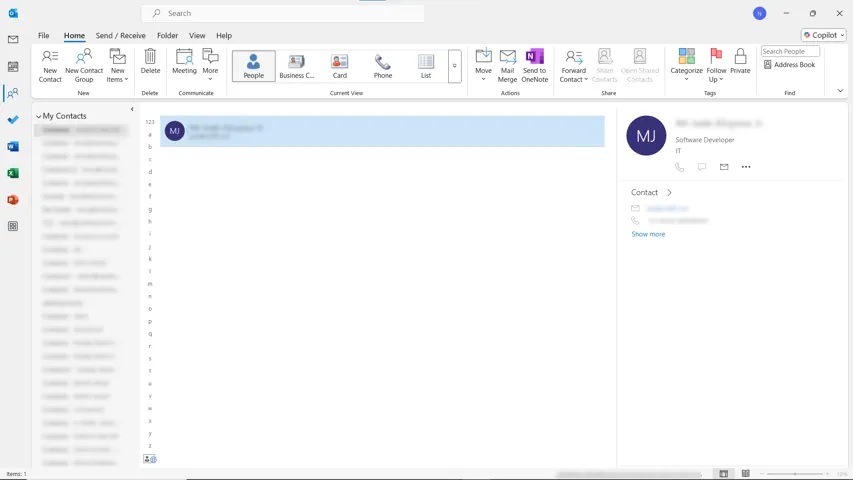
Task: Open the File menu
Action: tap(44, 35)
